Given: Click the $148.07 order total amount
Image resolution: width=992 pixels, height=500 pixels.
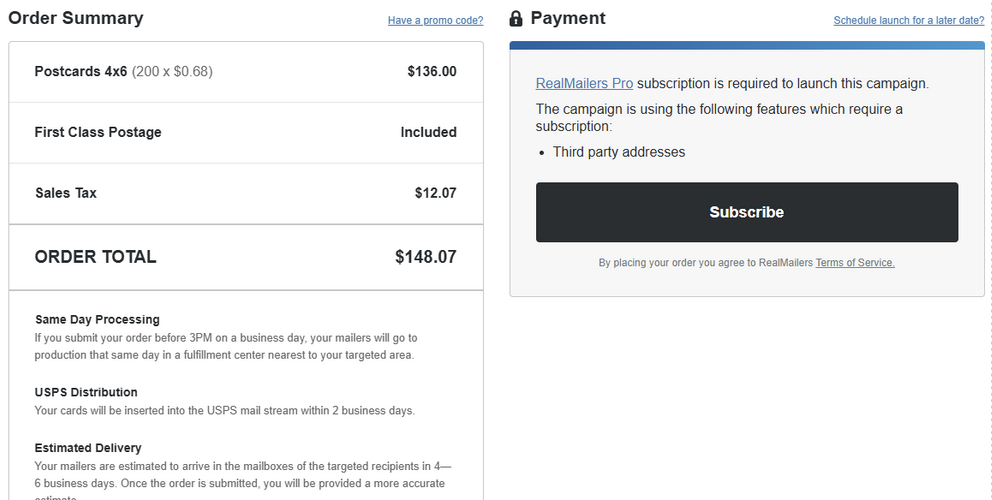Looking at the screenshot, I should (426, 257).
